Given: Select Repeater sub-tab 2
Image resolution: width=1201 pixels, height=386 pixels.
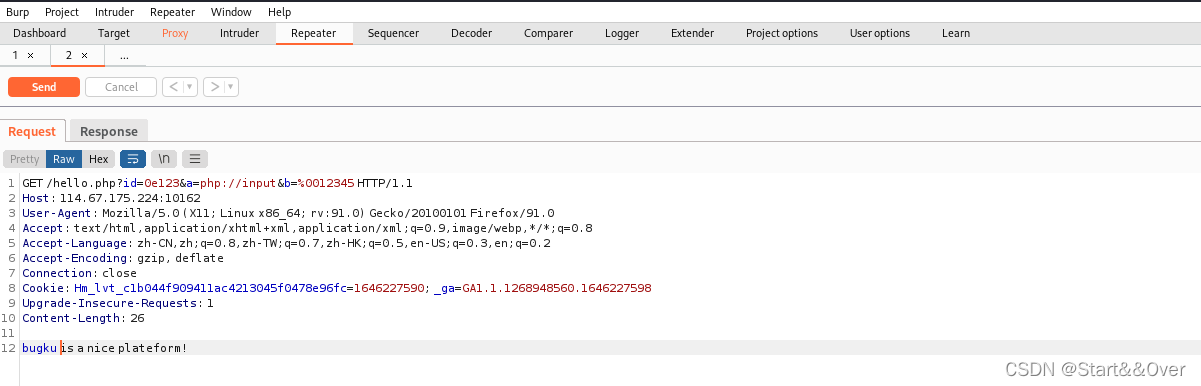Looking at the screenshot, I should pyautogui.click(x=69, y=56).
